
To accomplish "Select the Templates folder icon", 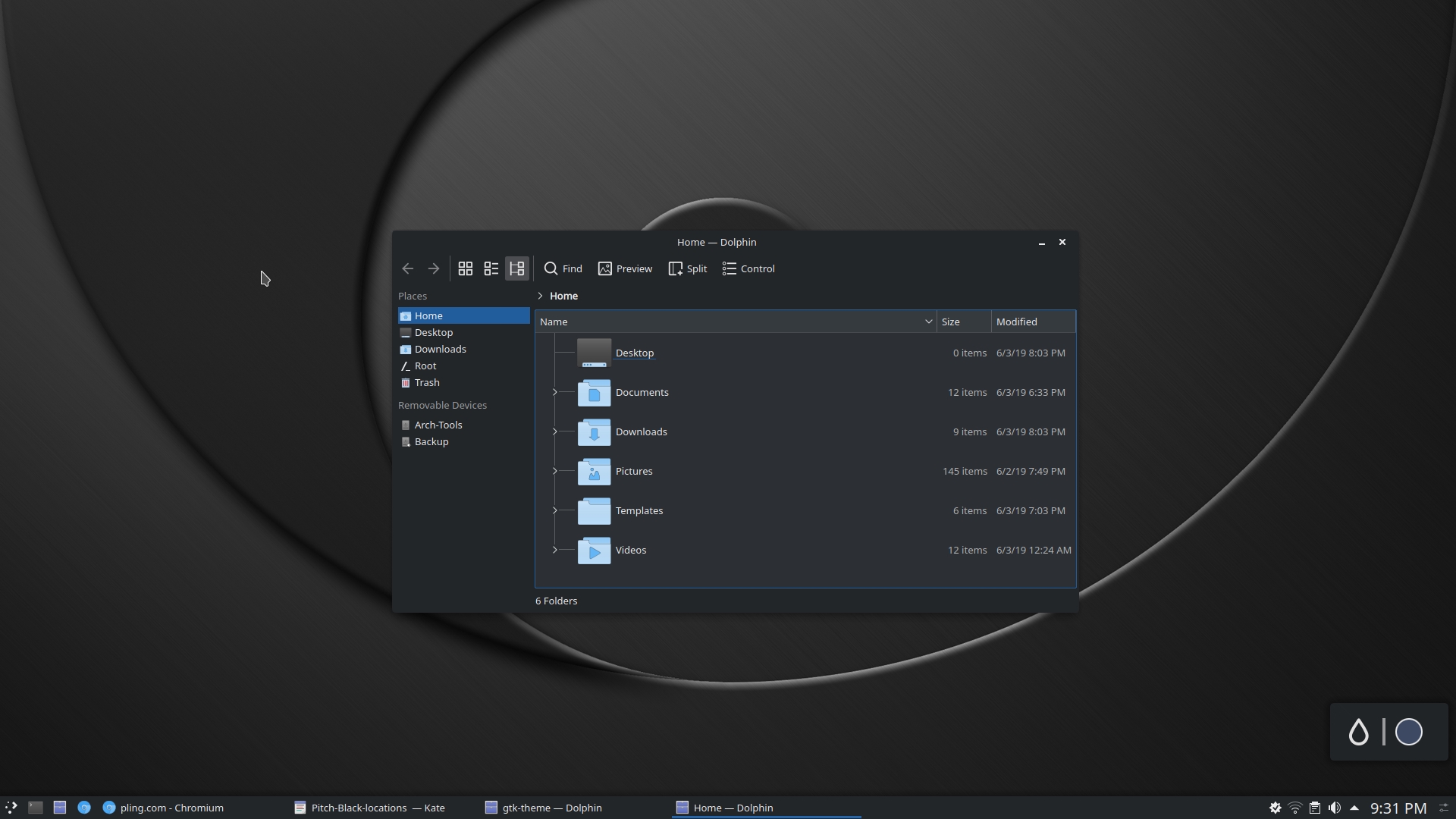I will click(594, 510).
